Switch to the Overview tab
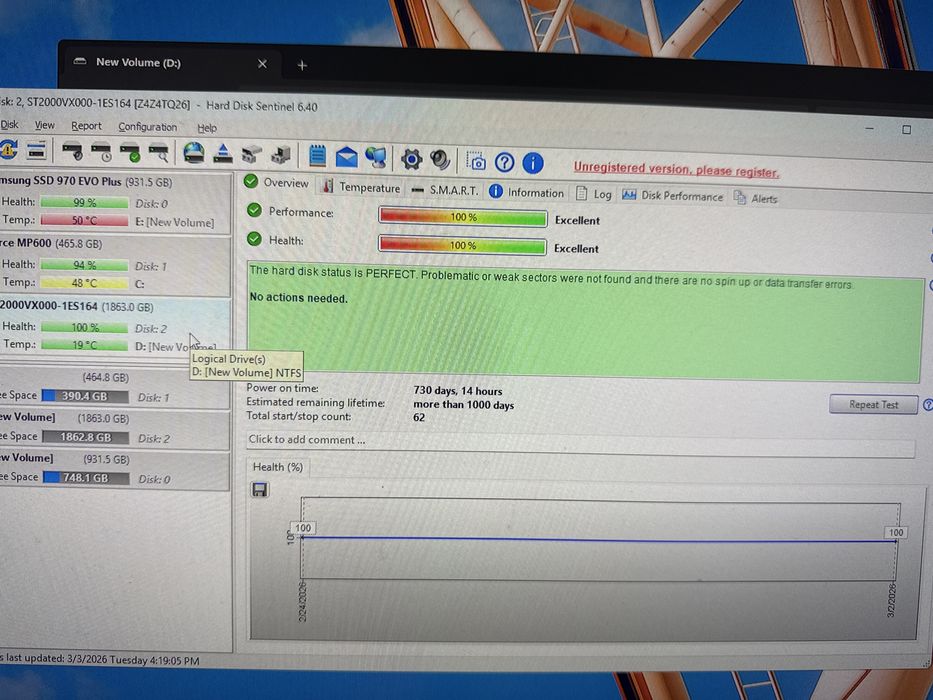Image resolution: width=933 pixels, height=700 pixels. (277, 182)
